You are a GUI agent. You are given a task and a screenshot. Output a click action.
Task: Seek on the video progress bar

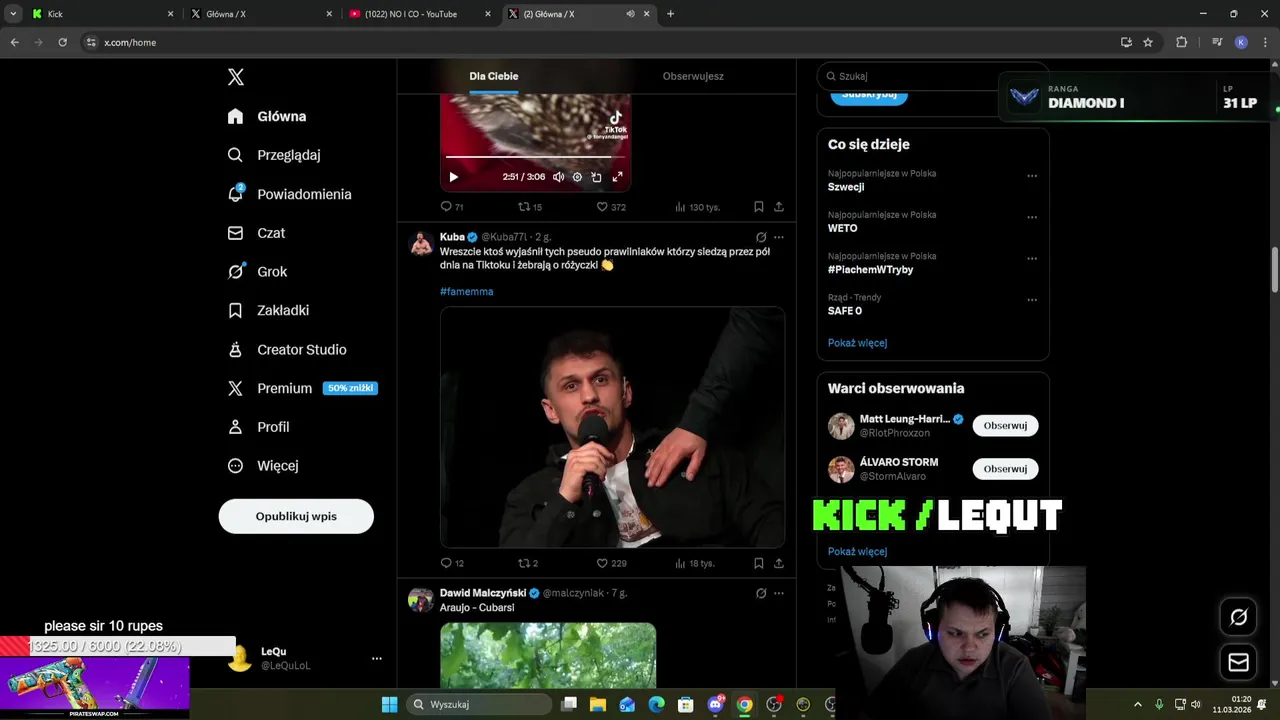point(535,157)
